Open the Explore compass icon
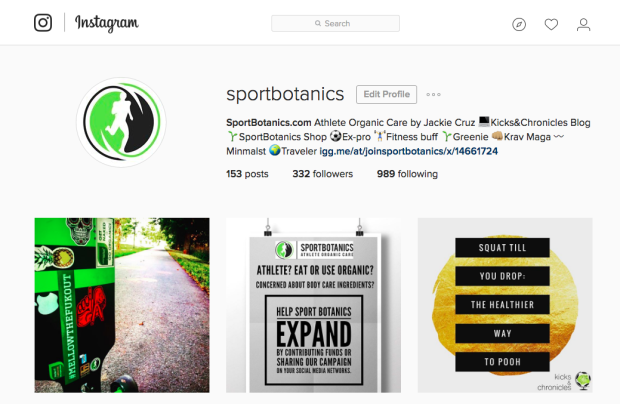Screen dimensions: 620x404 [519, 25]
